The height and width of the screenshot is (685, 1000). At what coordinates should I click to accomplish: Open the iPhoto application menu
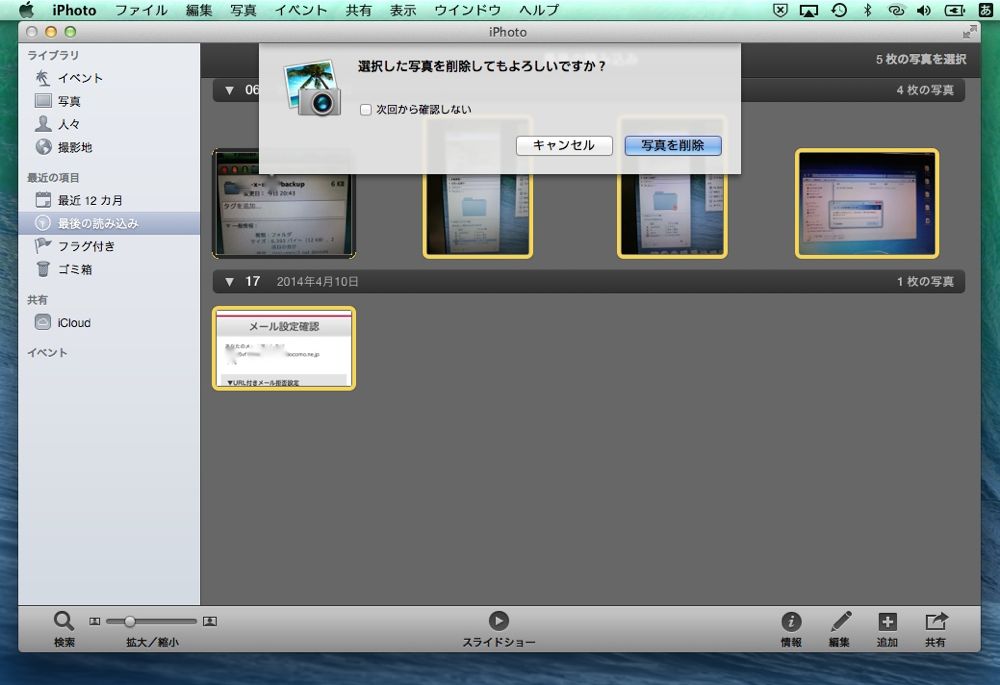(74, 10)
